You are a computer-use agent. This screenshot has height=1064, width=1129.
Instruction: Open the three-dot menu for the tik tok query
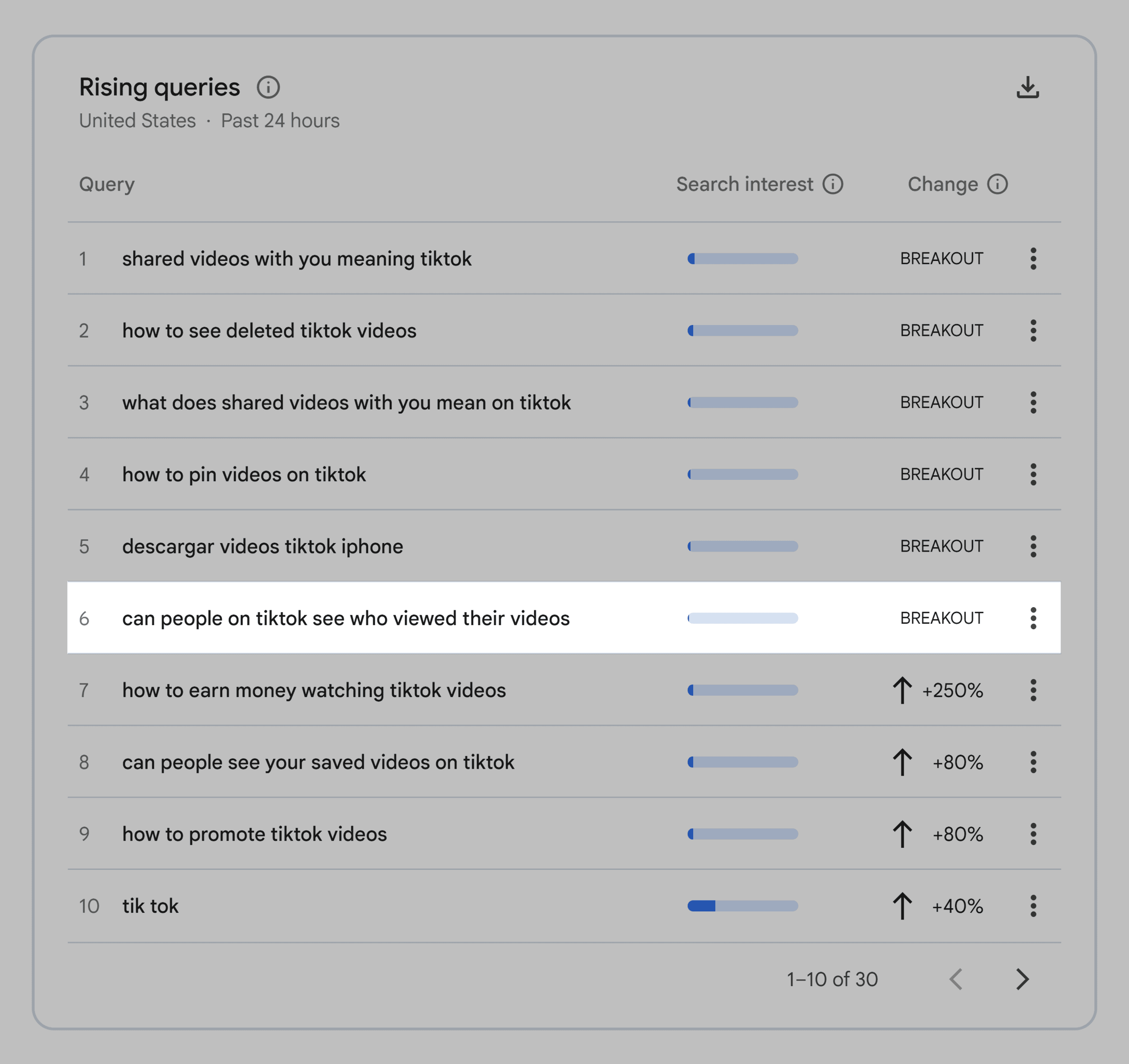pyautogui.click(x=1034, y=906)
